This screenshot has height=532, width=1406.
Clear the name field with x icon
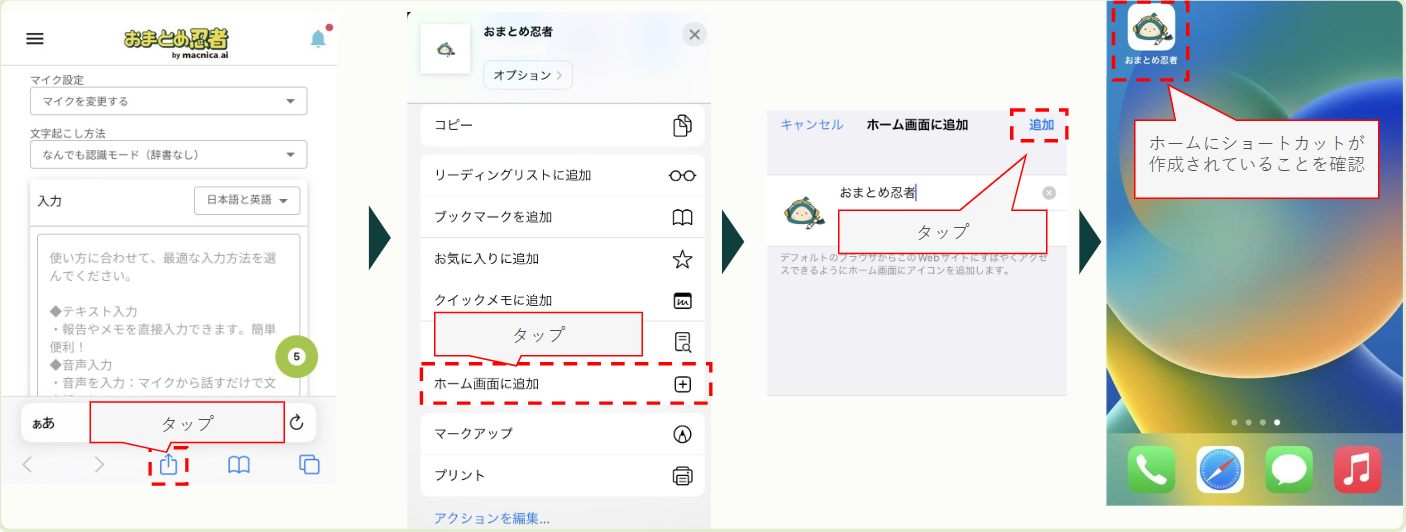[x=1049, y=193]
